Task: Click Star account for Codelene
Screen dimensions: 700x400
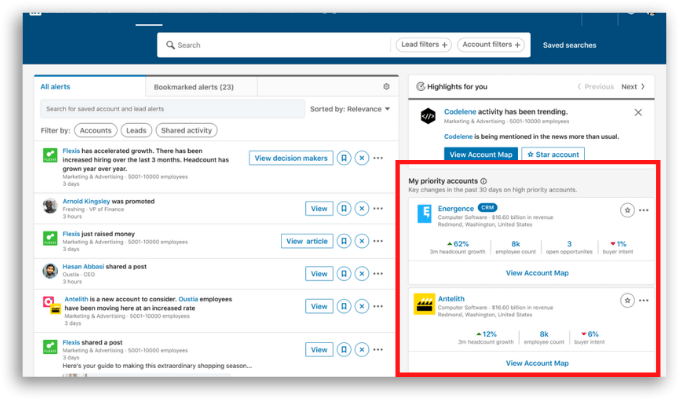Action: [553, 154]
